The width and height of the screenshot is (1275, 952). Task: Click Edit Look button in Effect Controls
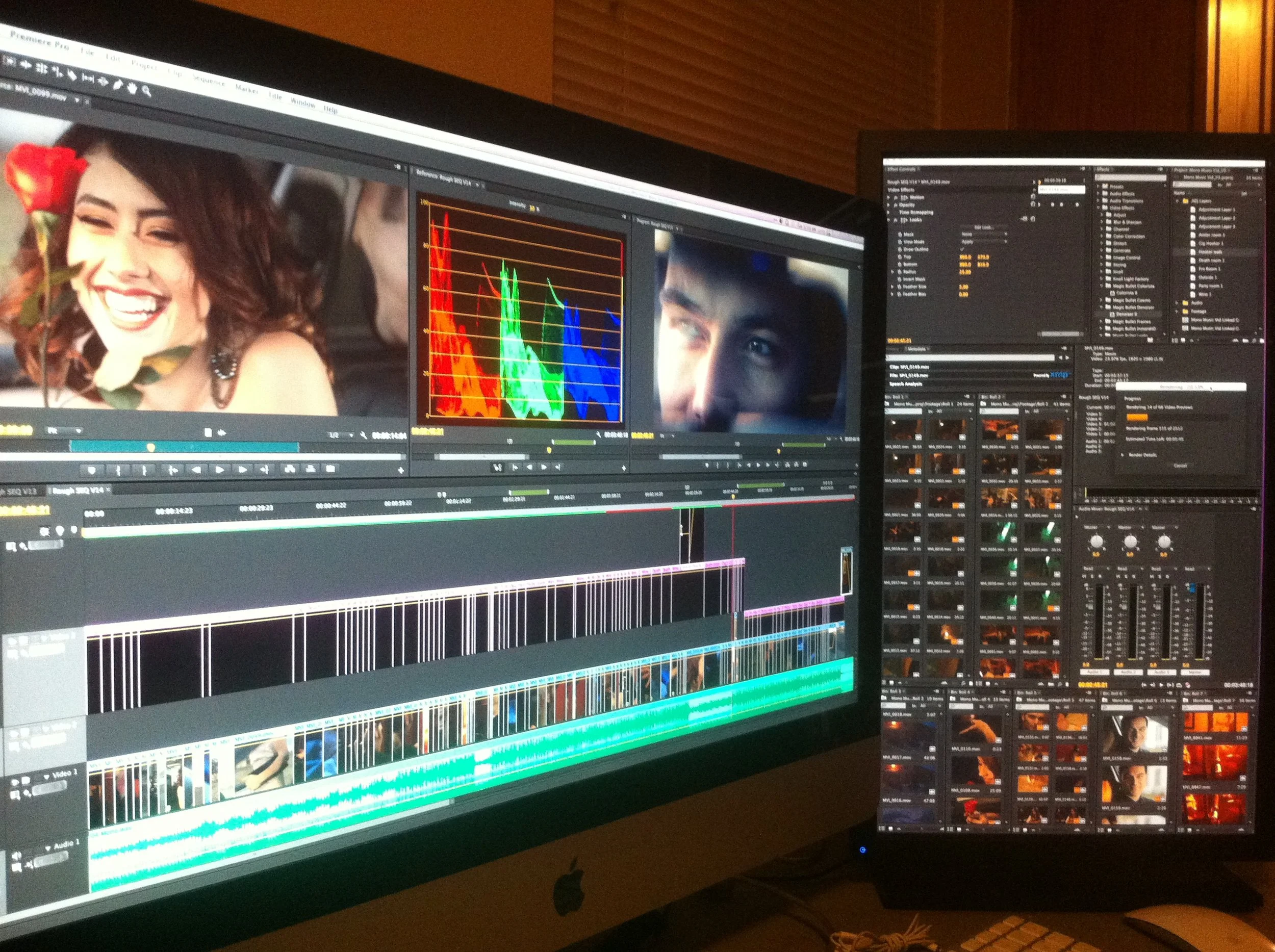984,227
